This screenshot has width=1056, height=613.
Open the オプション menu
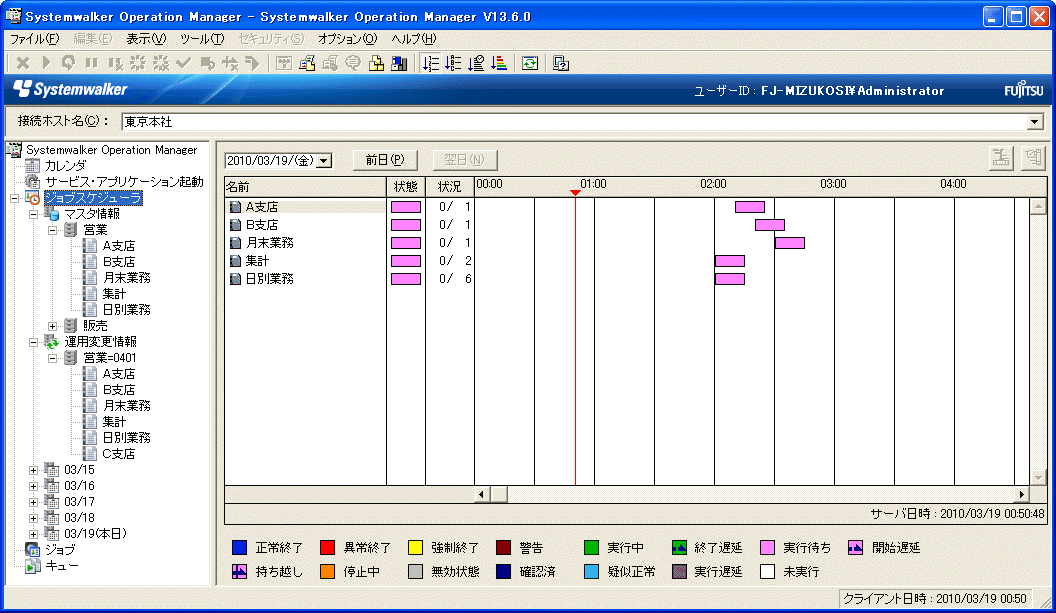pyautogui.click(x=348, y=39)
